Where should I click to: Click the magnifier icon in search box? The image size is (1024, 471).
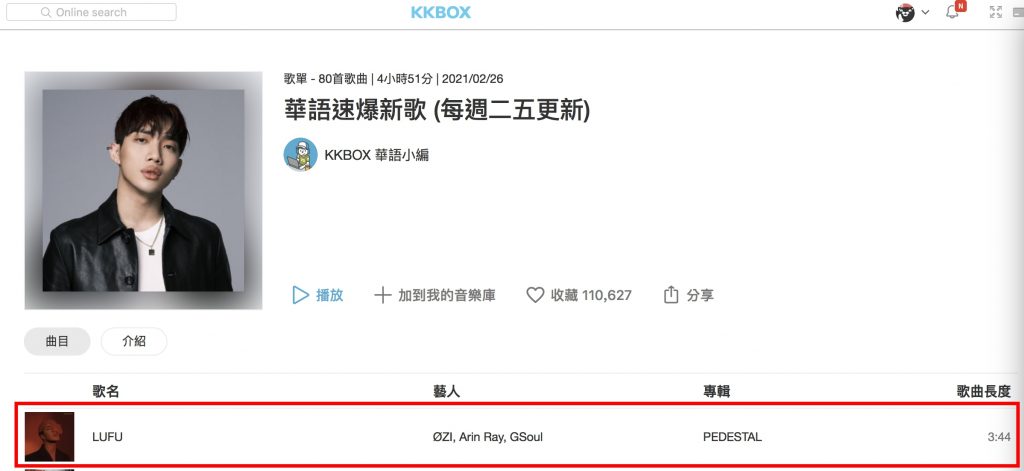(46, 12)
